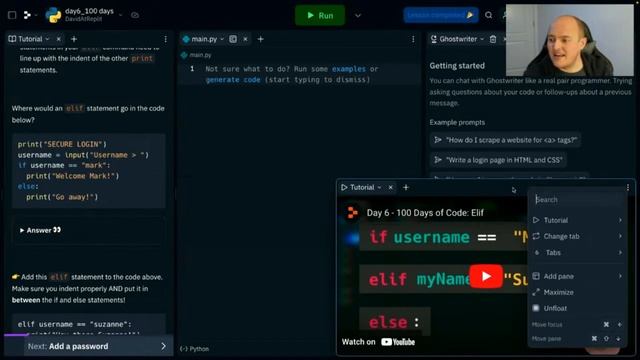The width and height of the screenshot is (640, 360).
Task: Select Maximize in the pane menu
Action: click(577, 292)
